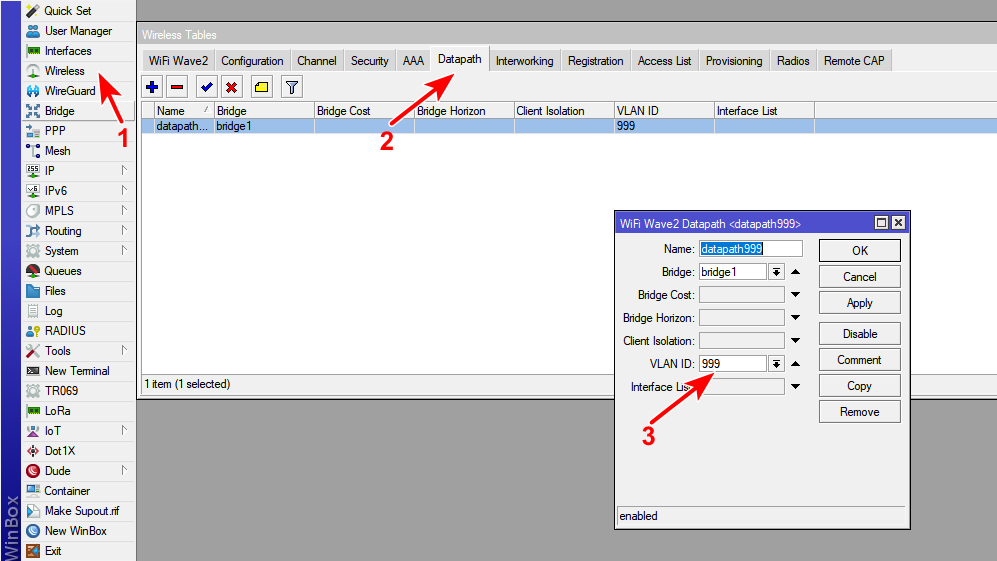This screenshot has height=561, width=997.
Task: Open the Mesh menu
Action: point(79,151)
